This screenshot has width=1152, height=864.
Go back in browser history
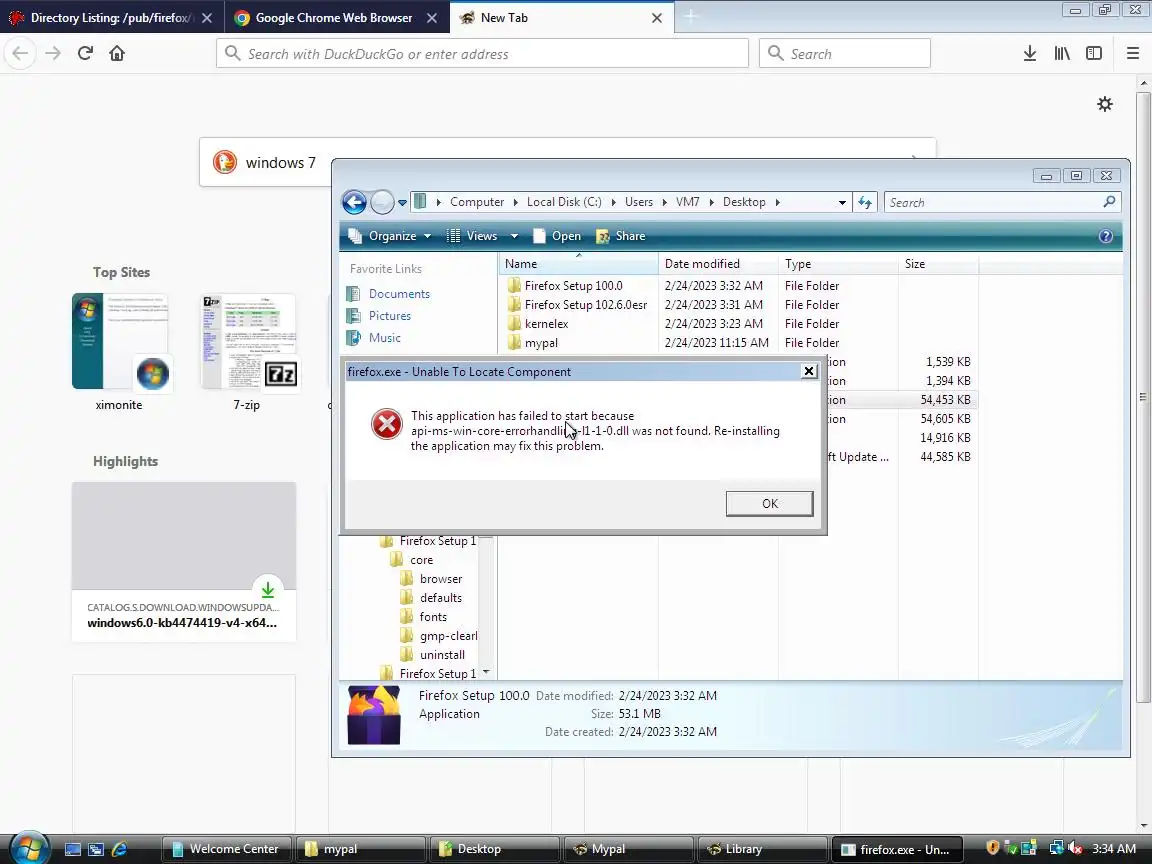point(21,53)
